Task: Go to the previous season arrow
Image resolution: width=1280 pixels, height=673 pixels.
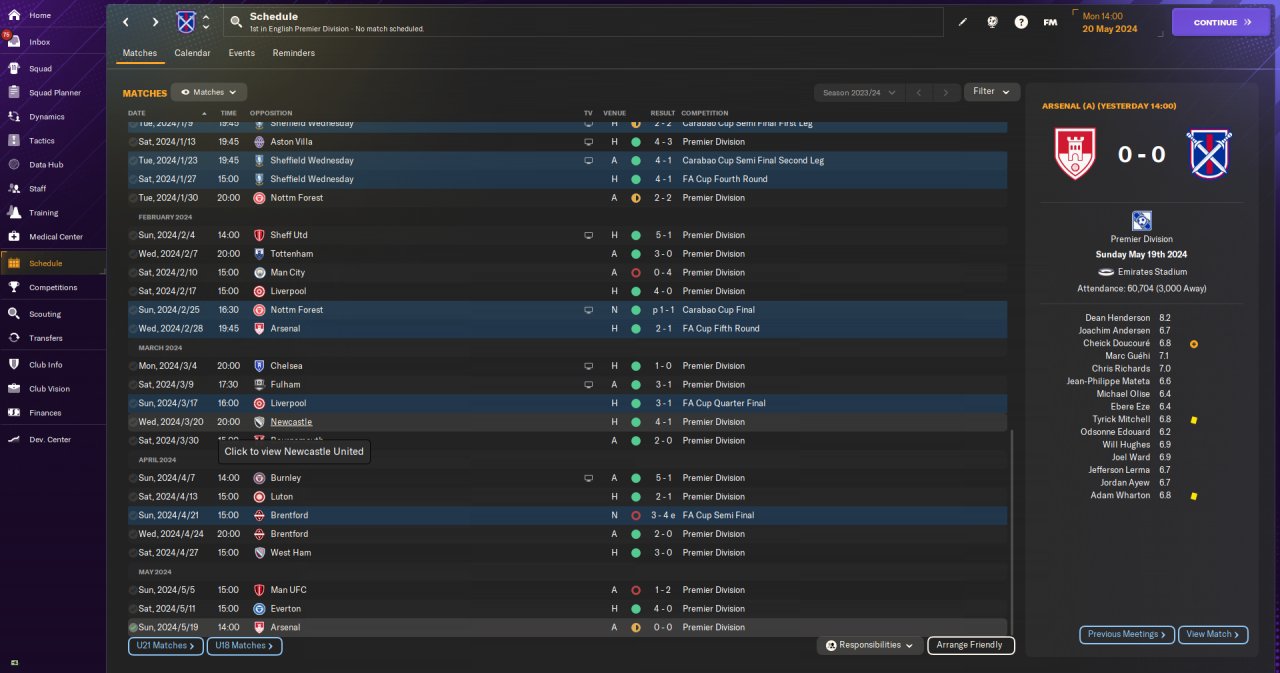Action: (x=918, y=92)
